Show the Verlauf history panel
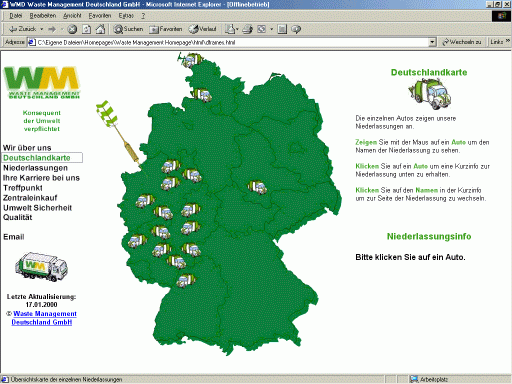Viewport: 512px width, 384px height. (202, 29)
